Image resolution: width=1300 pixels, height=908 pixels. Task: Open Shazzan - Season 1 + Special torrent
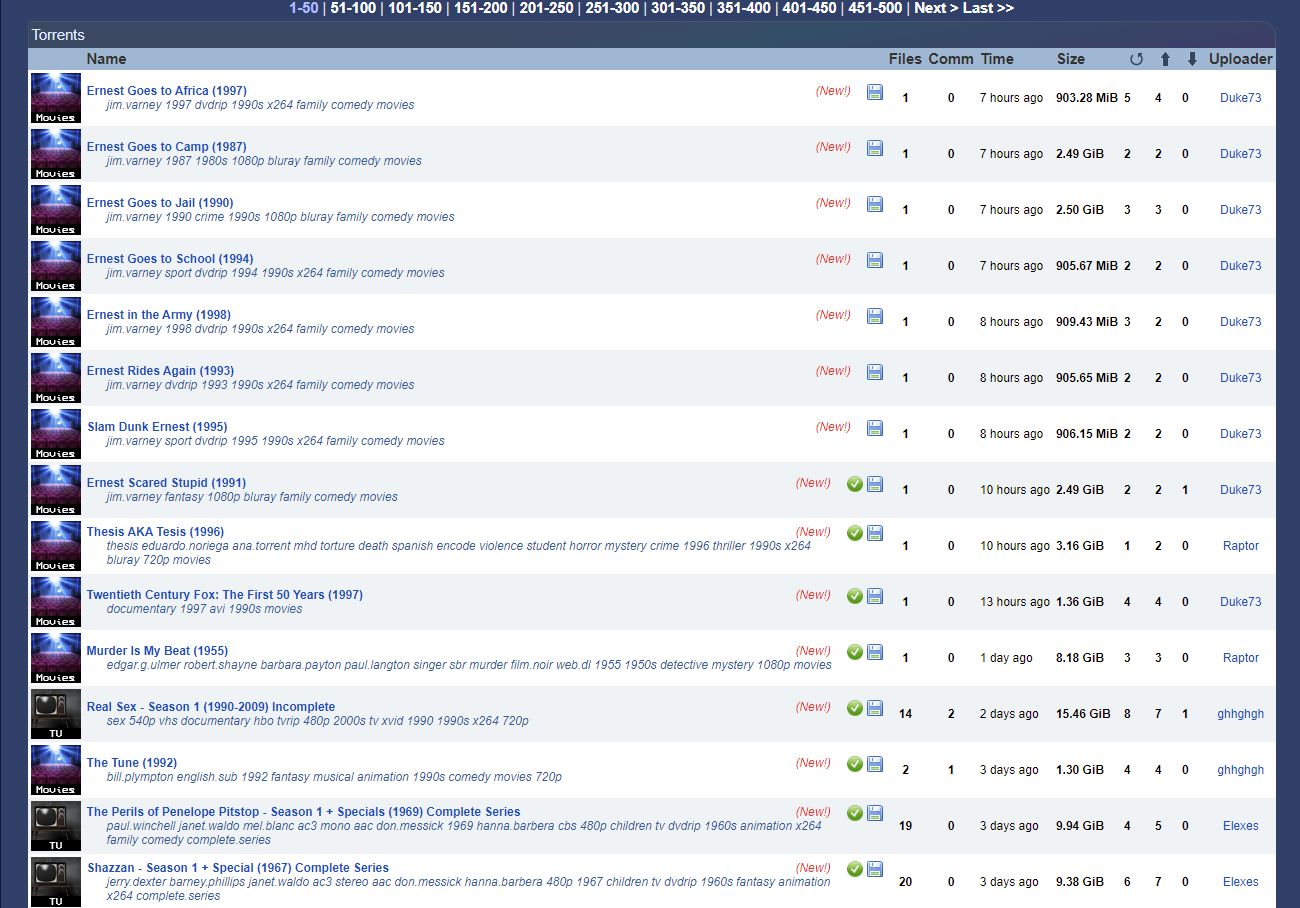point(238,868)
